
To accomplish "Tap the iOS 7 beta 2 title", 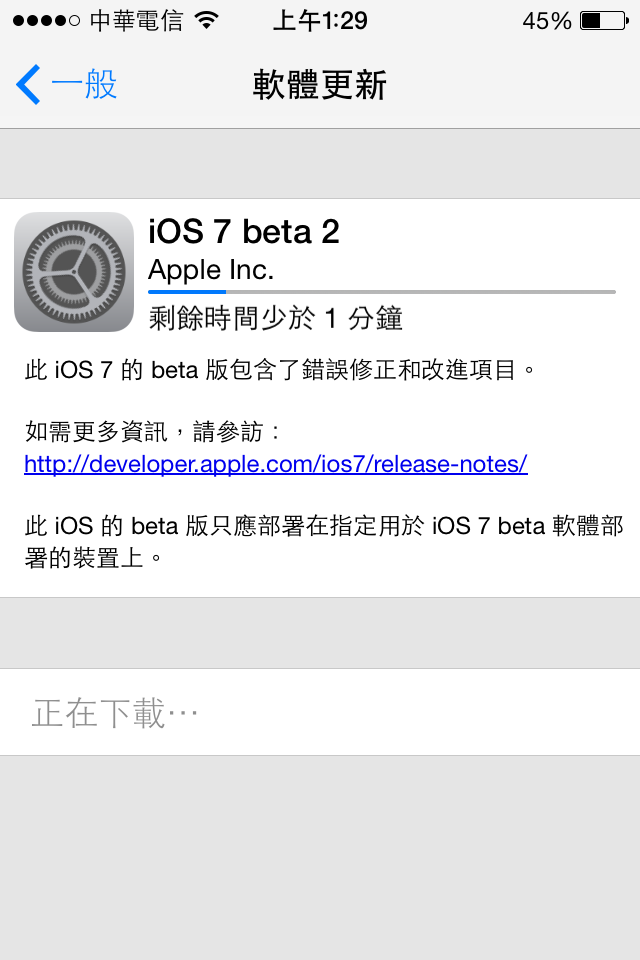I will (244, 232).
